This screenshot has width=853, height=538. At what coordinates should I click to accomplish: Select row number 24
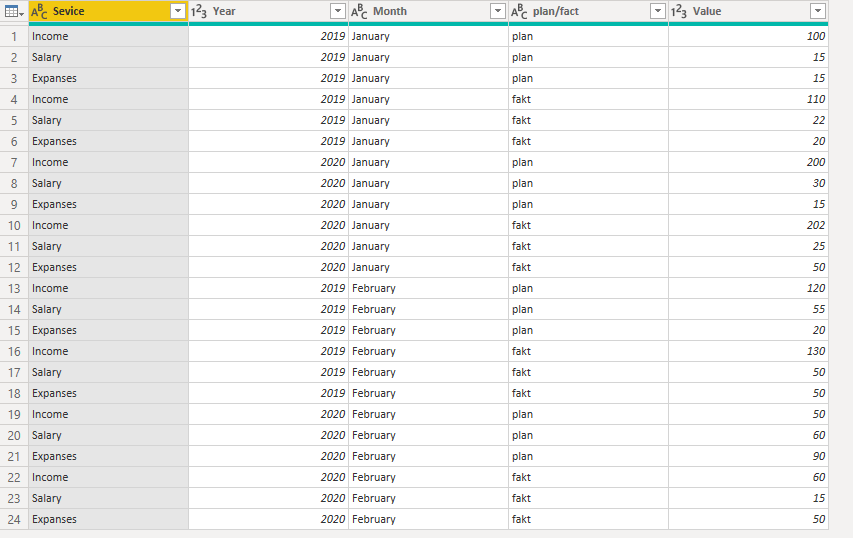14,520
